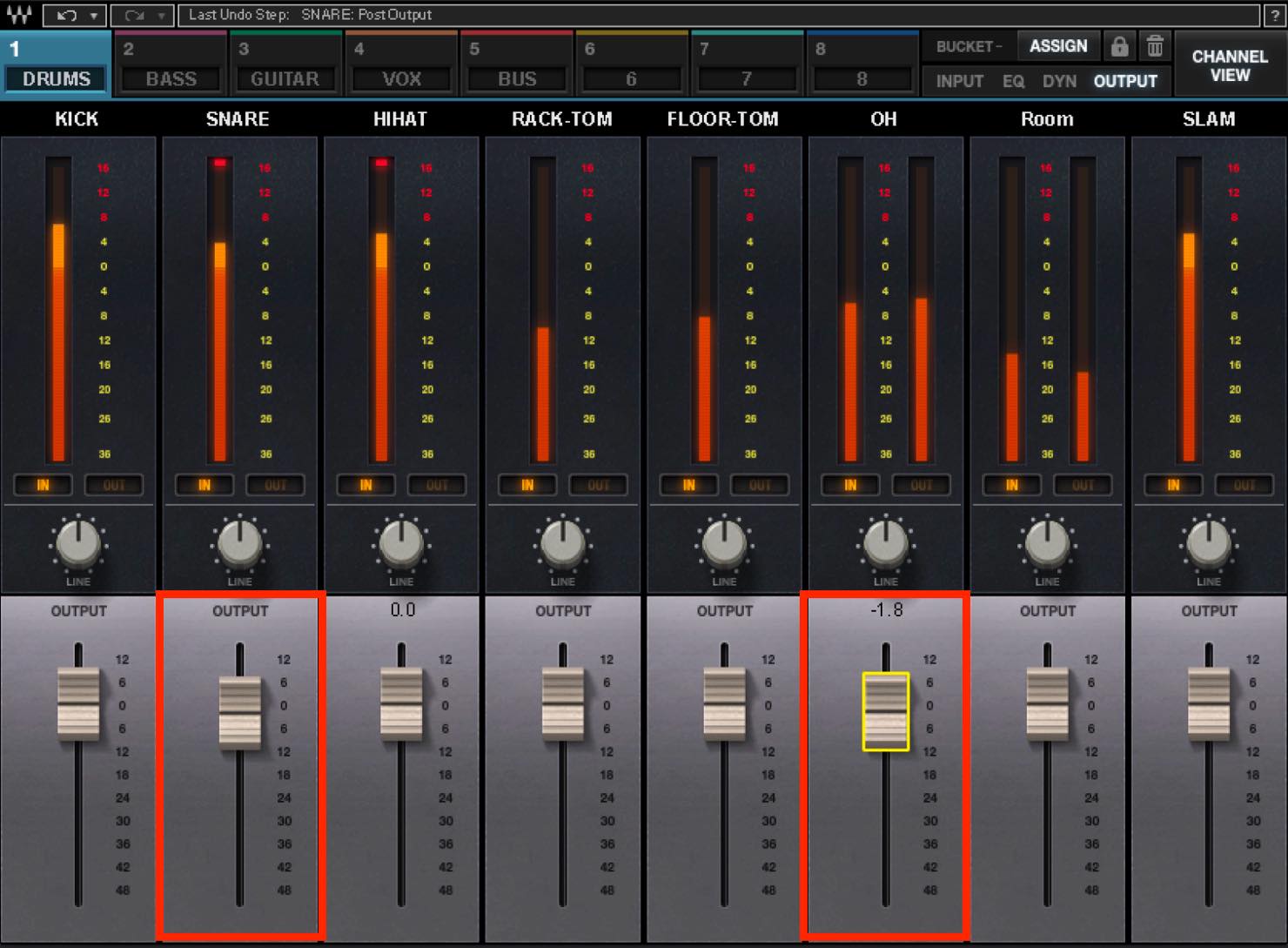Click the RACK-TOM LINE knob
1288x948 pixels.
click(562, 543)
